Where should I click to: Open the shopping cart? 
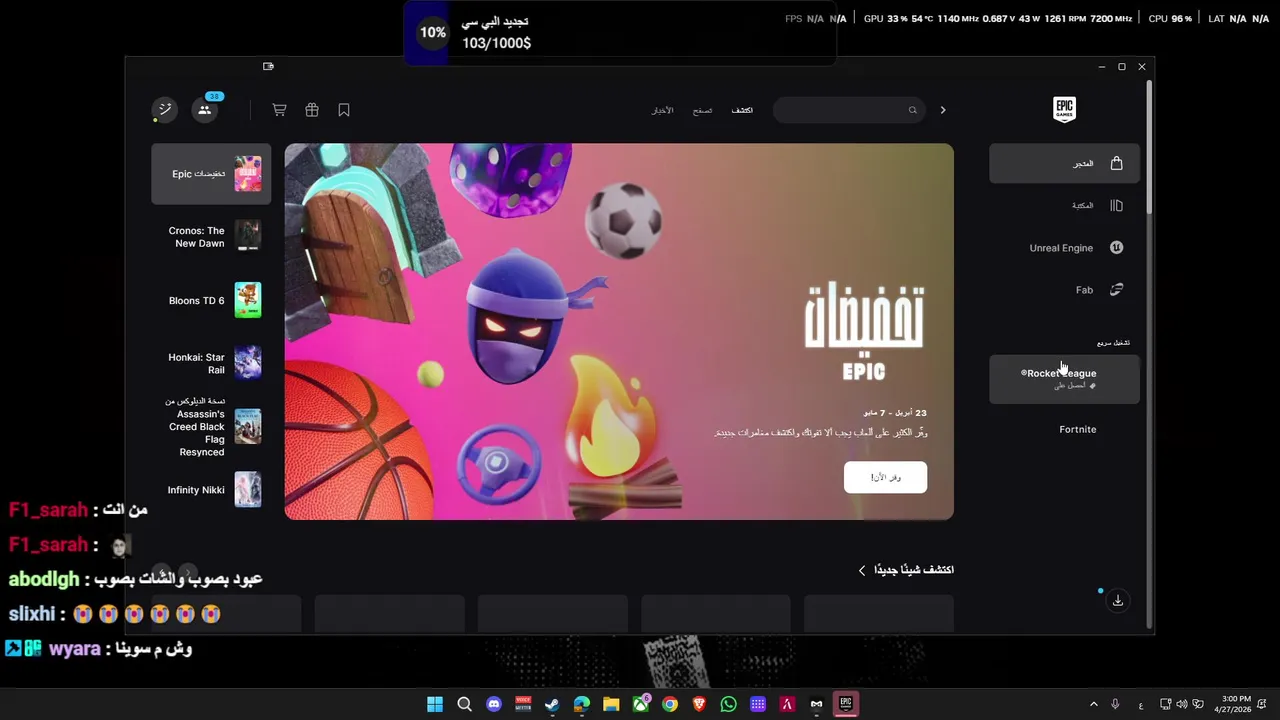click(279, 110)
